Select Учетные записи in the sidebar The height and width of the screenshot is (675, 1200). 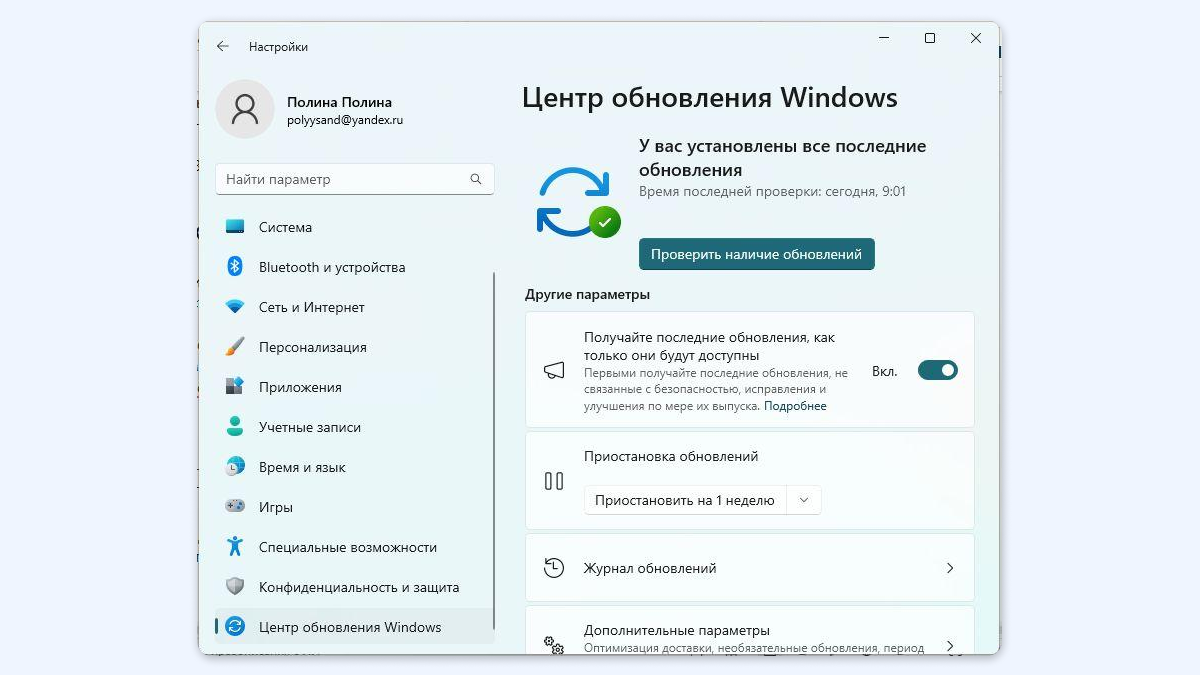354,427
